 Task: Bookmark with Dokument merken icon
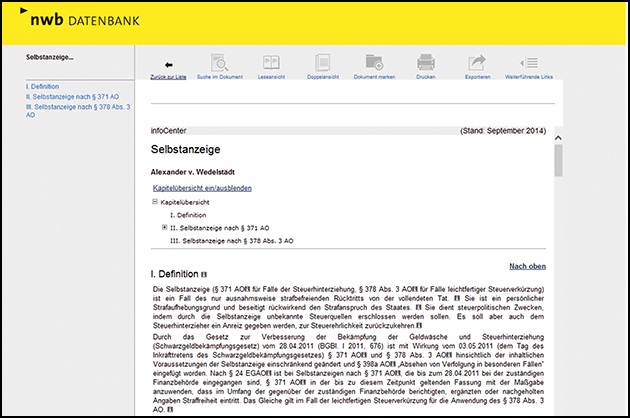click(x=376, y=62)
